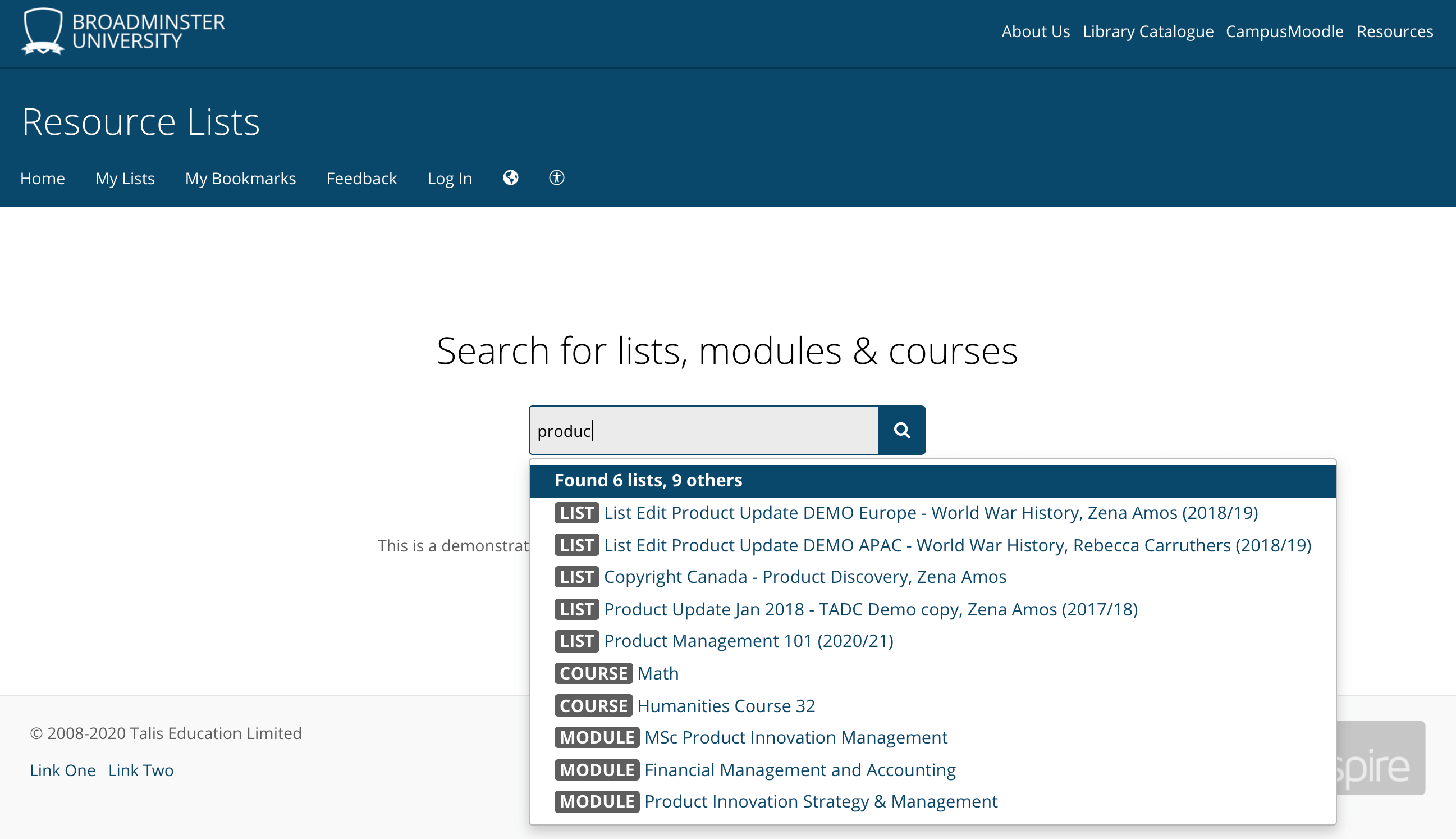
Task: Select List Edit Product Update DEMO Europe result
Action: click(x=906, y=513)
